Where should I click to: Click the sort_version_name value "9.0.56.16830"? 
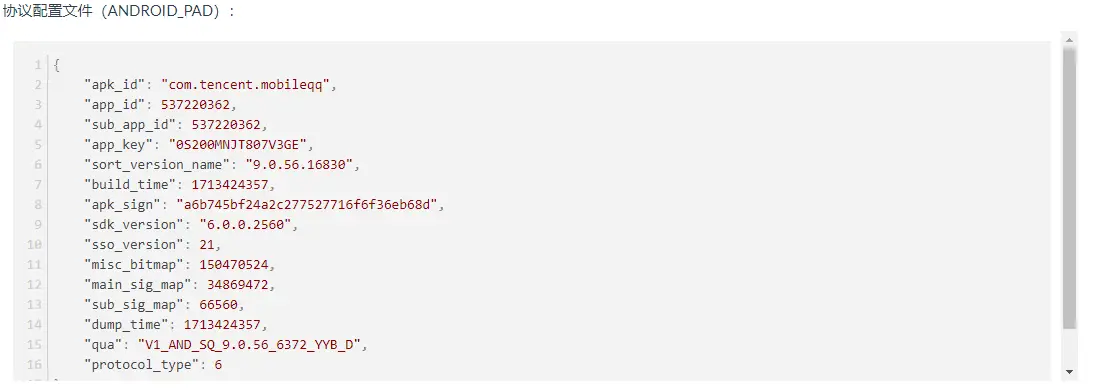click(x=298, y=165)
